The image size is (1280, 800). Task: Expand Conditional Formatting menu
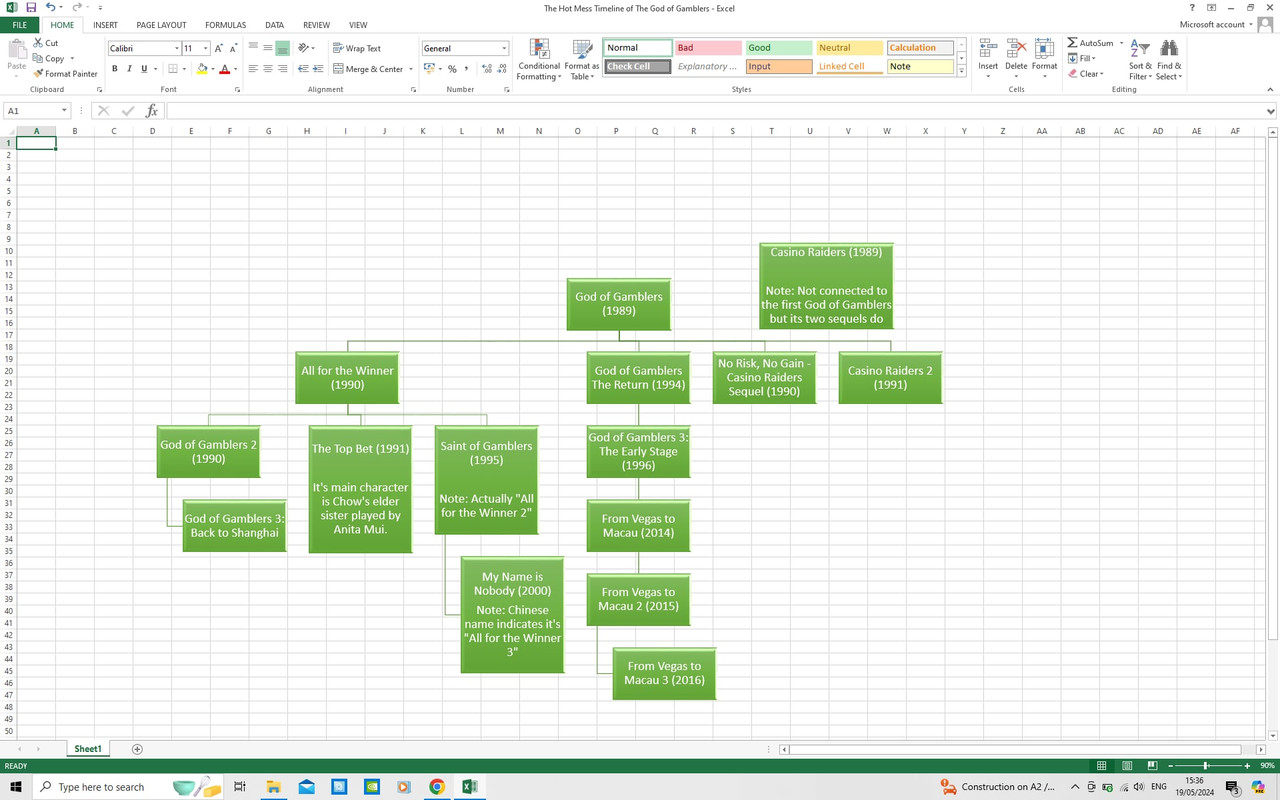coord(539,60)
